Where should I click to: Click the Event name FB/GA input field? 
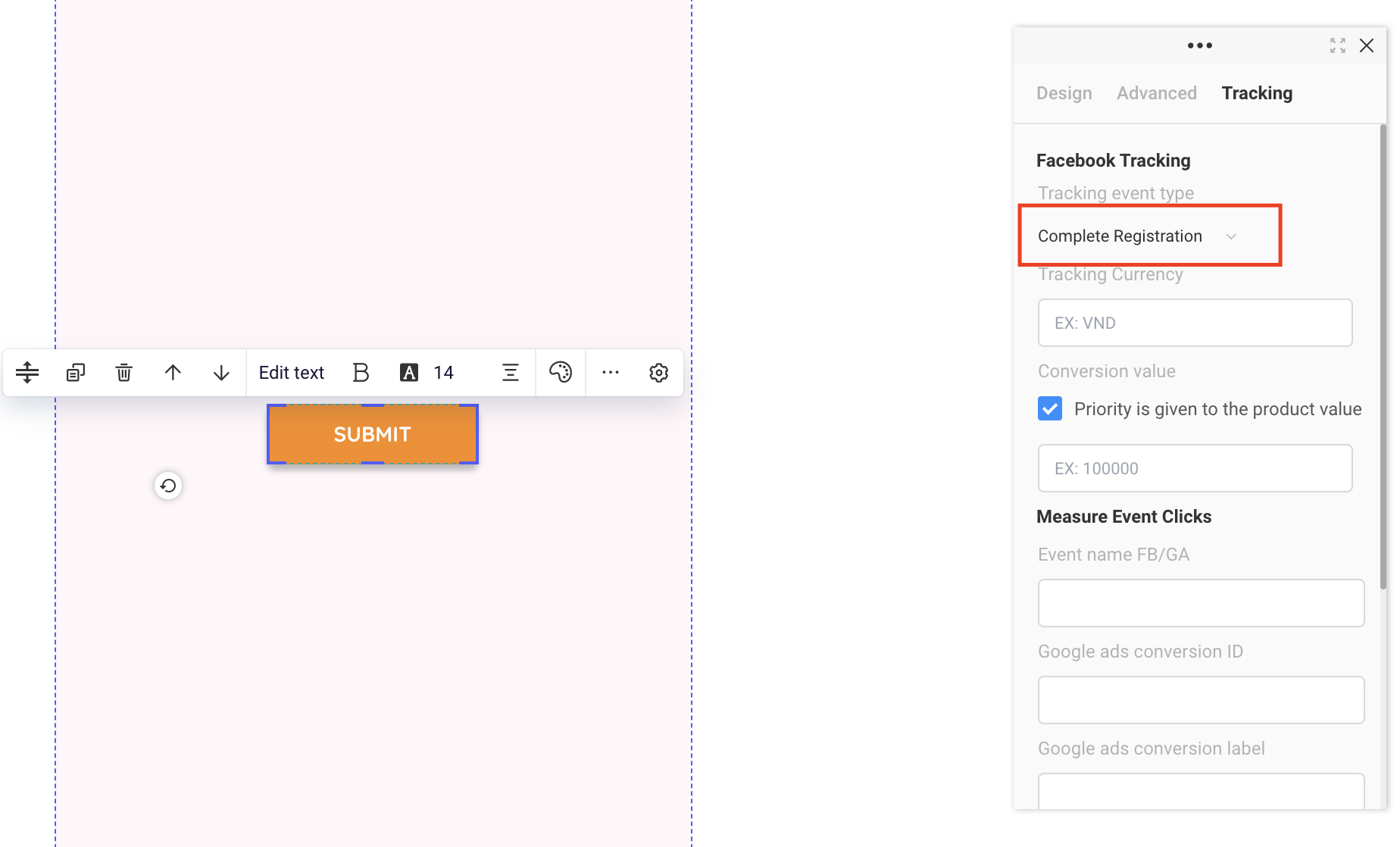pos(1201,603)
